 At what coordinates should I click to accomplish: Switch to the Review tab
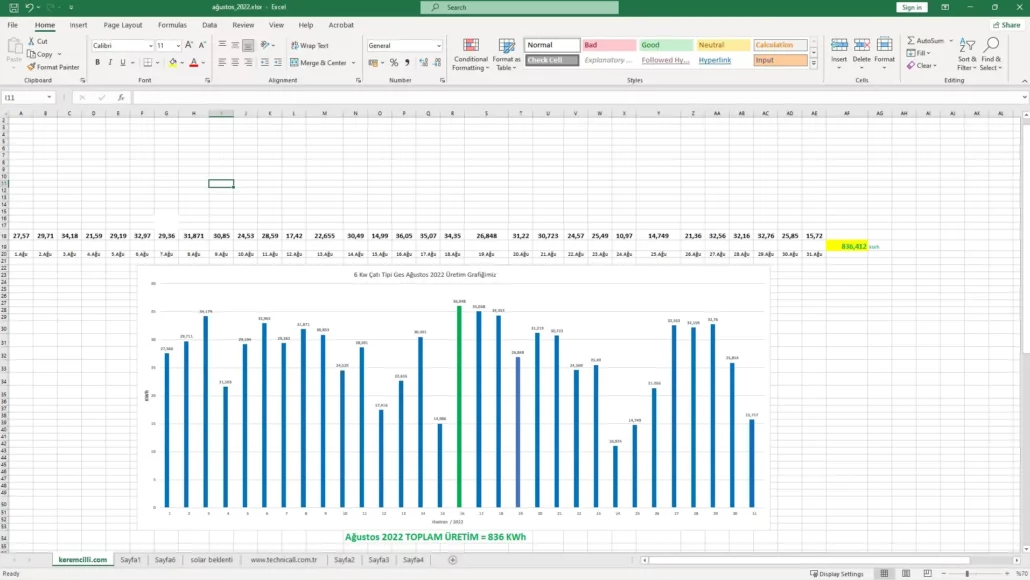pos(242,25)
